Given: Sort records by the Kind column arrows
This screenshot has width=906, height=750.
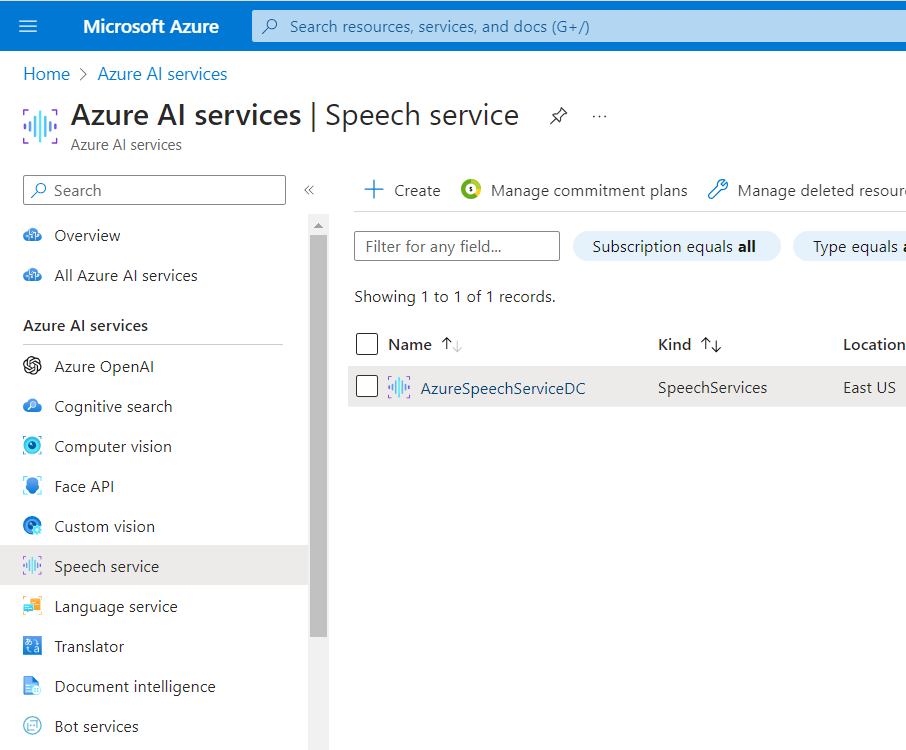Looking at the screenshot, I should [711, 344].
